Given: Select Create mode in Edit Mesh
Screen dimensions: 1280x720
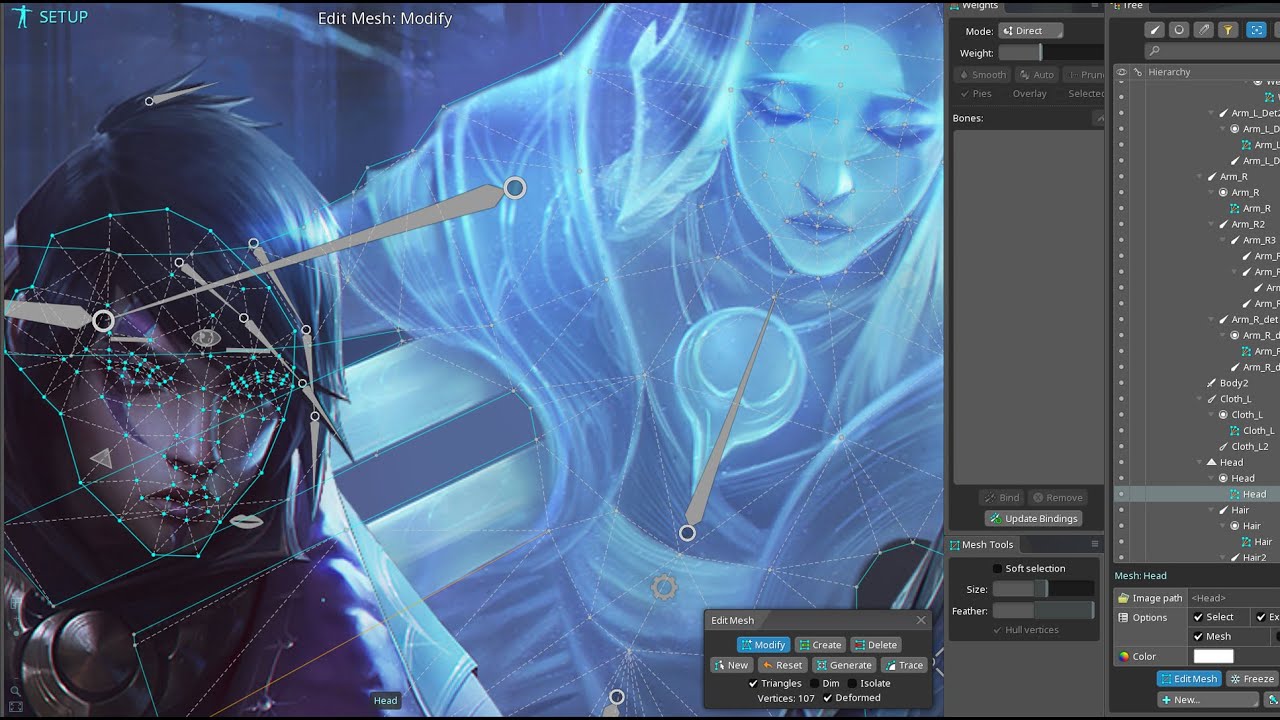Looking at the screenshot, I should click(820, 645).
